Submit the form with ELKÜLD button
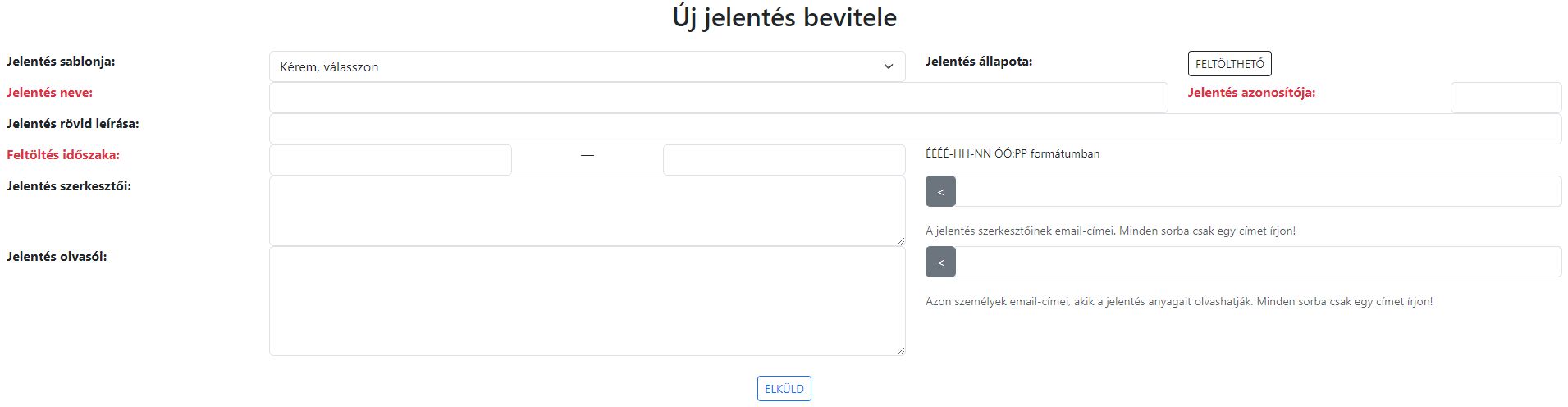Viewport: 1568px width, 407px height. [x=784, y=389]
